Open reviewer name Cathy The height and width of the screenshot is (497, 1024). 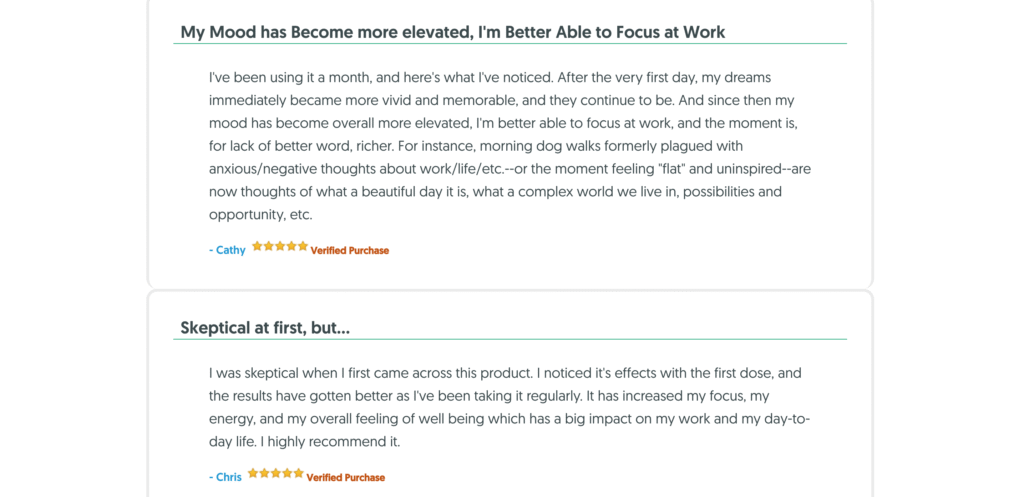pos(227,250)
